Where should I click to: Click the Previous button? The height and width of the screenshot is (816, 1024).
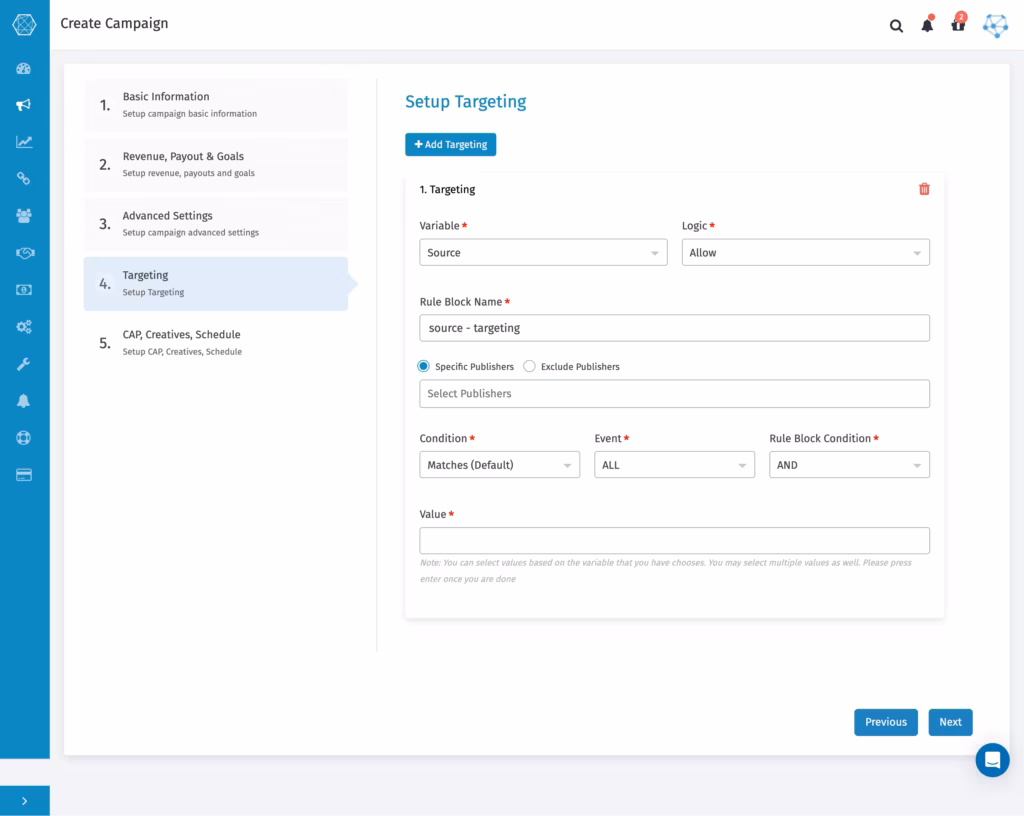click(x=886, y=722)
